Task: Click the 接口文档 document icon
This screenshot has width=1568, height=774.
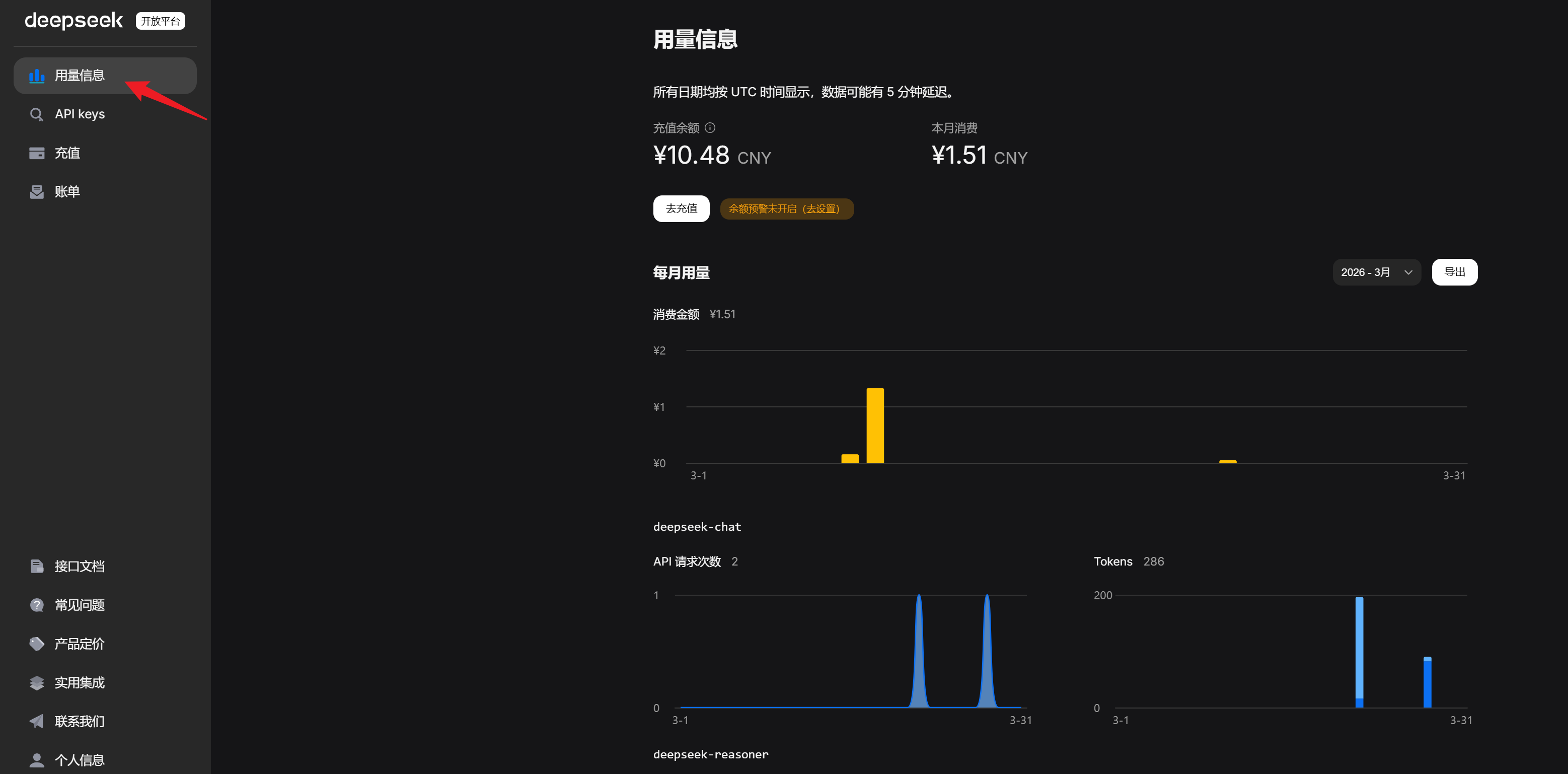Action: pyautogui.click(x=37, y=567)
